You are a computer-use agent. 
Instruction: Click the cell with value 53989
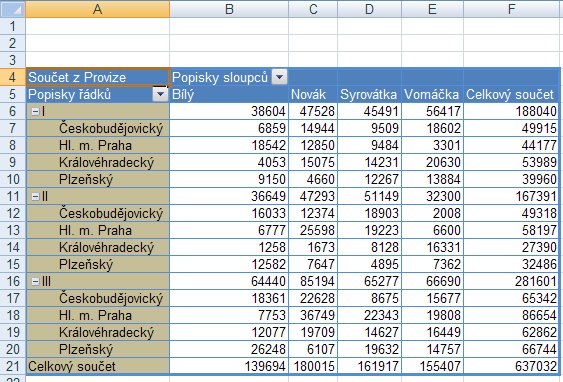(512, 162)
